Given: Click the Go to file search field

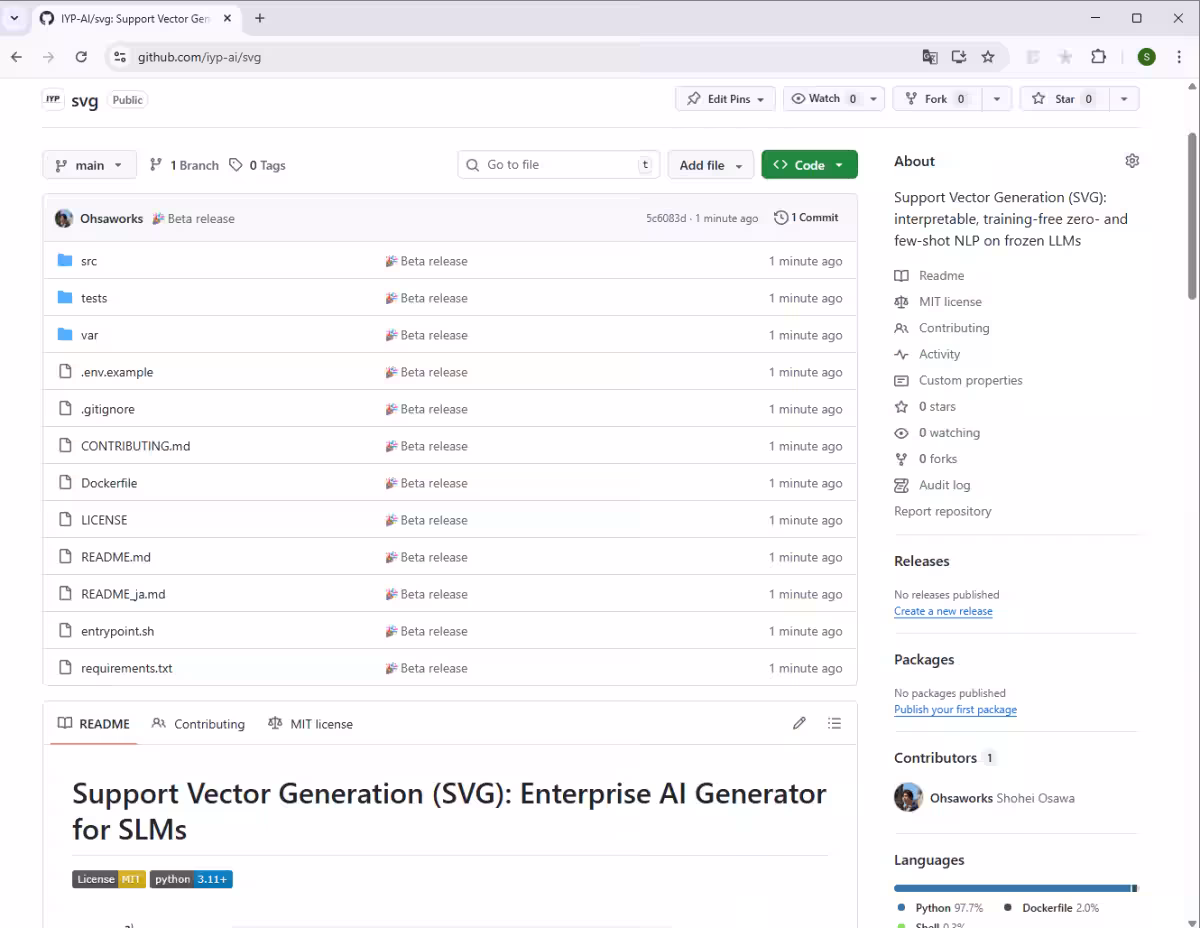Looking at the screenshot, I should [558, 165].
